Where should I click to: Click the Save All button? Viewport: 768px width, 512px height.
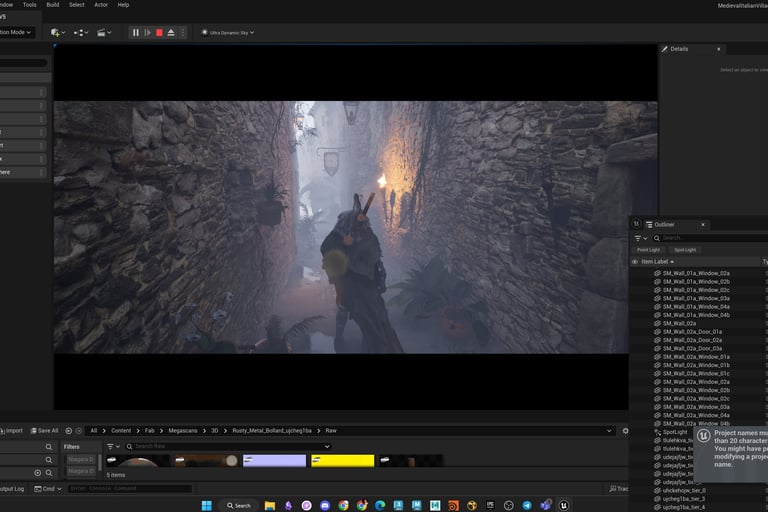coord(44,431)
